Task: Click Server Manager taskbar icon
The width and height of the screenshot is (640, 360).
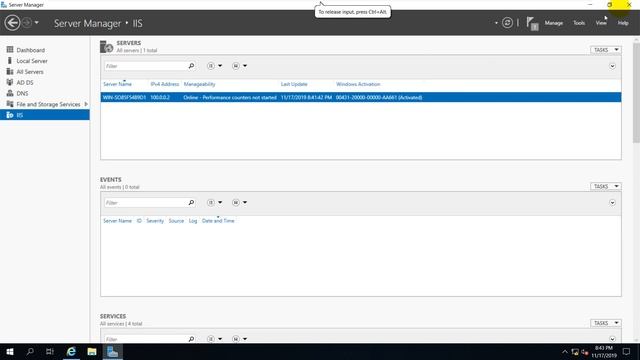Action: click(112, 351)
